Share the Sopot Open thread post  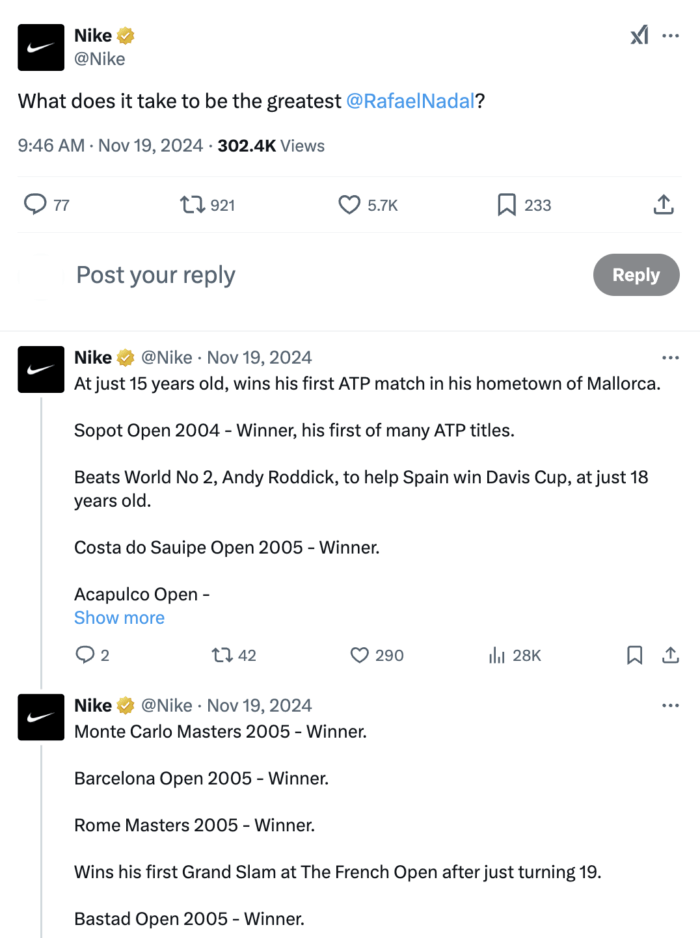pos(671,655)
